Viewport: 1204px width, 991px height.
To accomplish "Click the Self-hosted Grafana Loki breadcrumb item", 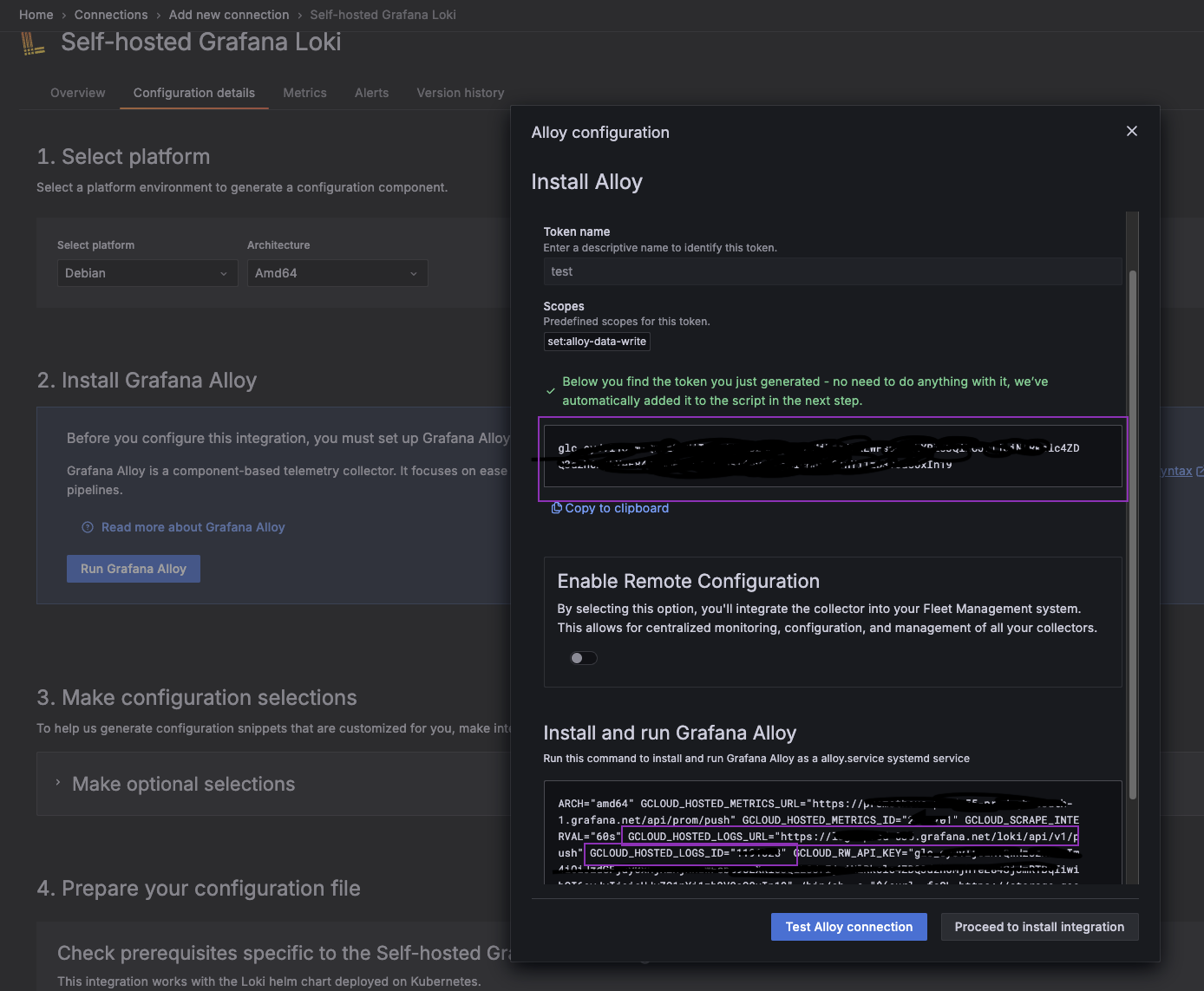I will coord(383,15).
